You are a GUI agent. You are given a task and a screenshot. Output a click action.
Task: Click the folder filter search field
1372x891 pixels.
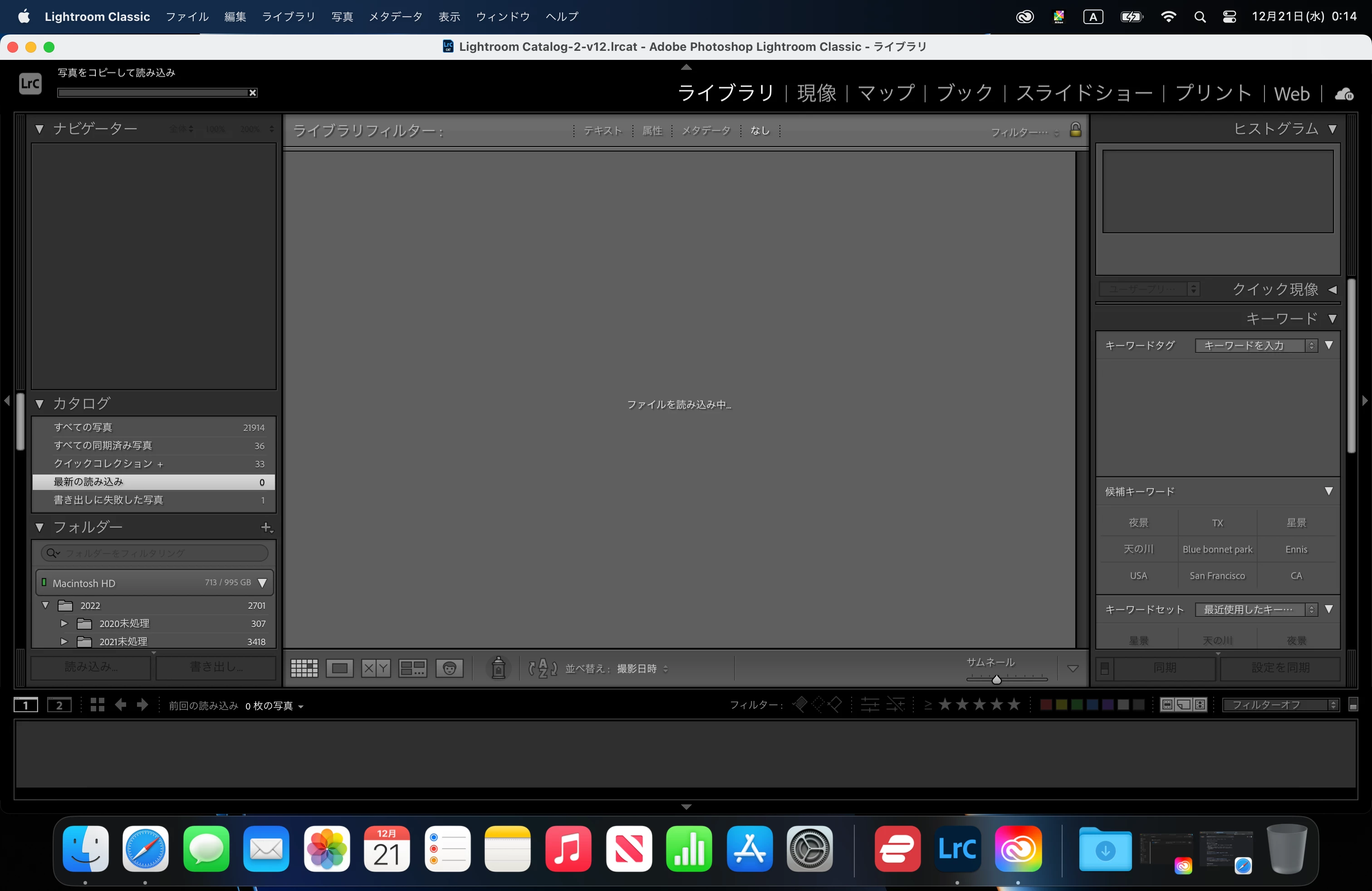click(x=155, y=553)
